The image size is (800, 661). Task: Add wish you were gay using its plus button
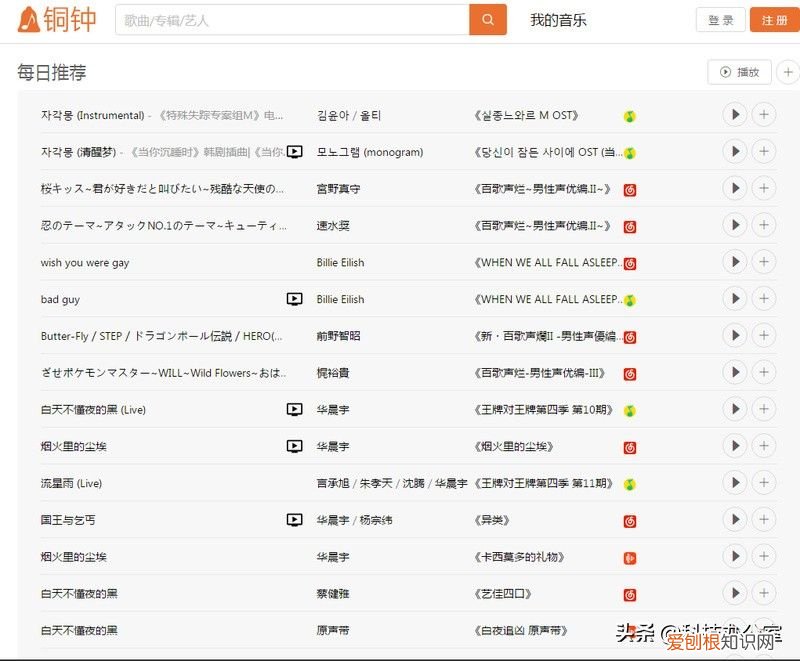tap(765, 262)
